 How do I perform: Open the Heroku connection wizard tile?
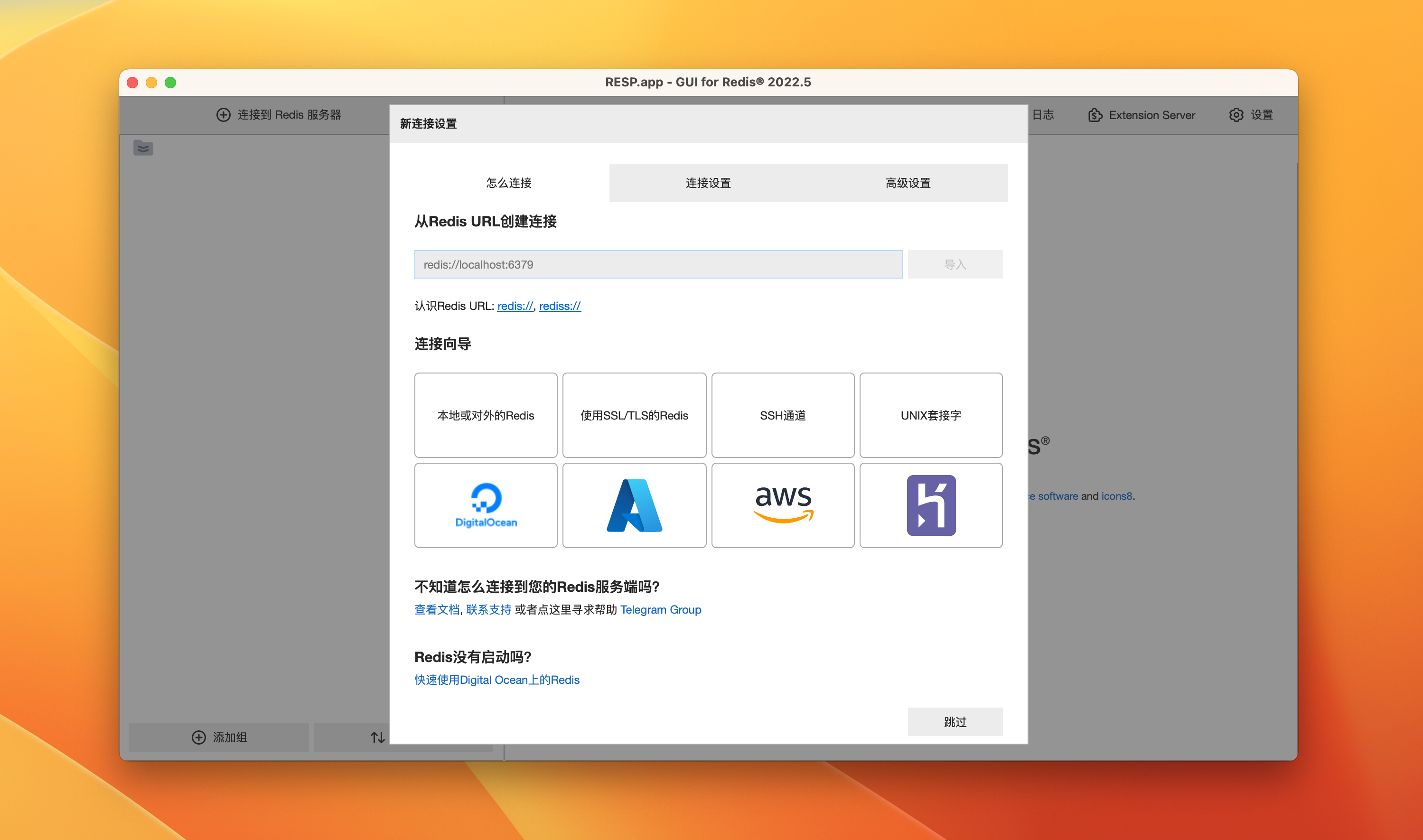[x=931, y=505]
